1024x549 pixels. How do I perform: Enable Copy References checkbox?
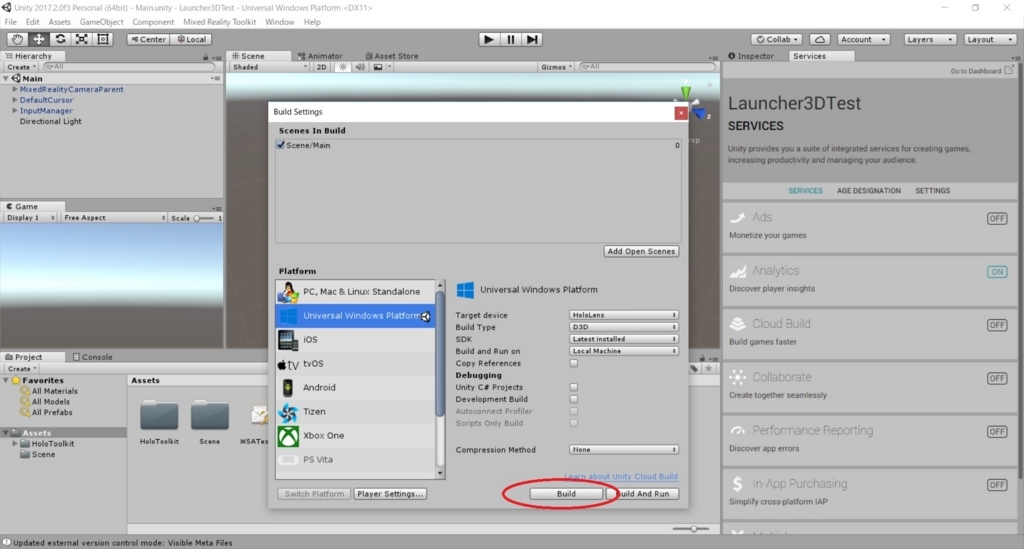click(573, 364)
